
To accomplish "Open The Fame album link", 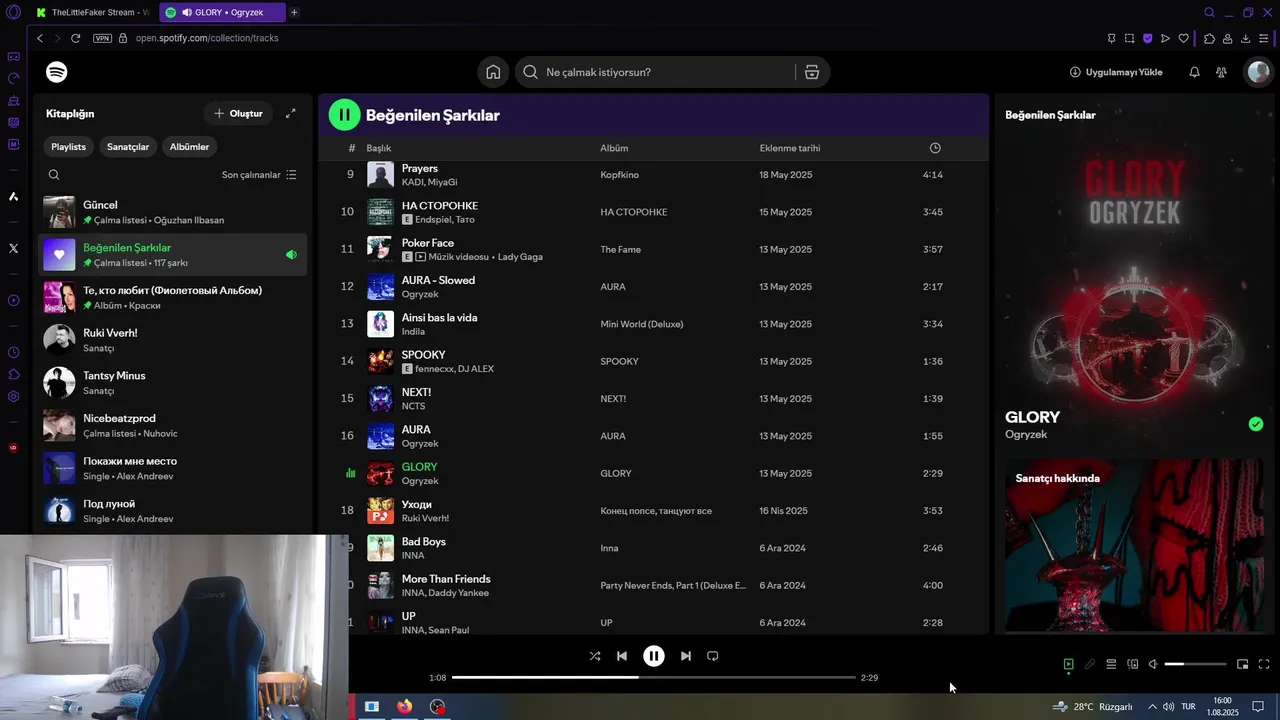I will coord(620,249).
